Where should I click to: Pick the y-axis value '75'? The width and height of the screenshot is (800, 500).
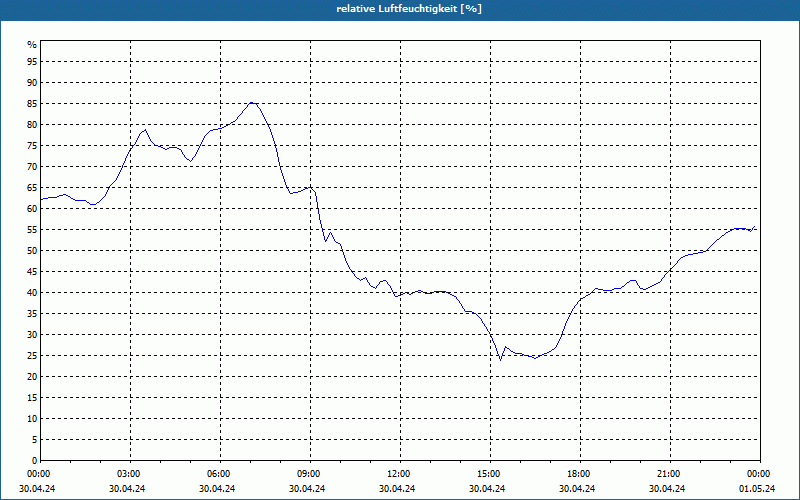tap(32, 146)
